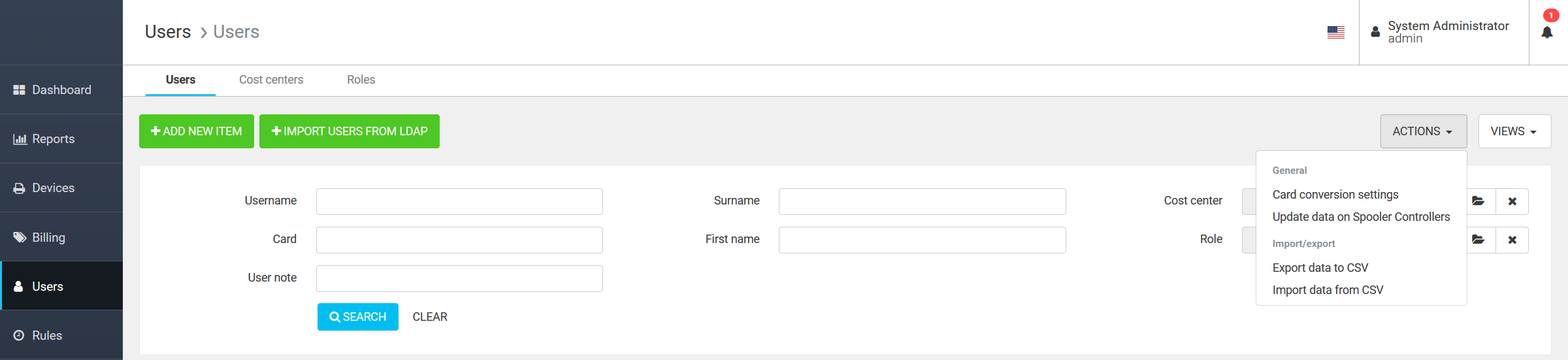Switch to the Cost centers tab
Image resolution: width=1568 pixels, height=360 pixels.
point(271,80)
